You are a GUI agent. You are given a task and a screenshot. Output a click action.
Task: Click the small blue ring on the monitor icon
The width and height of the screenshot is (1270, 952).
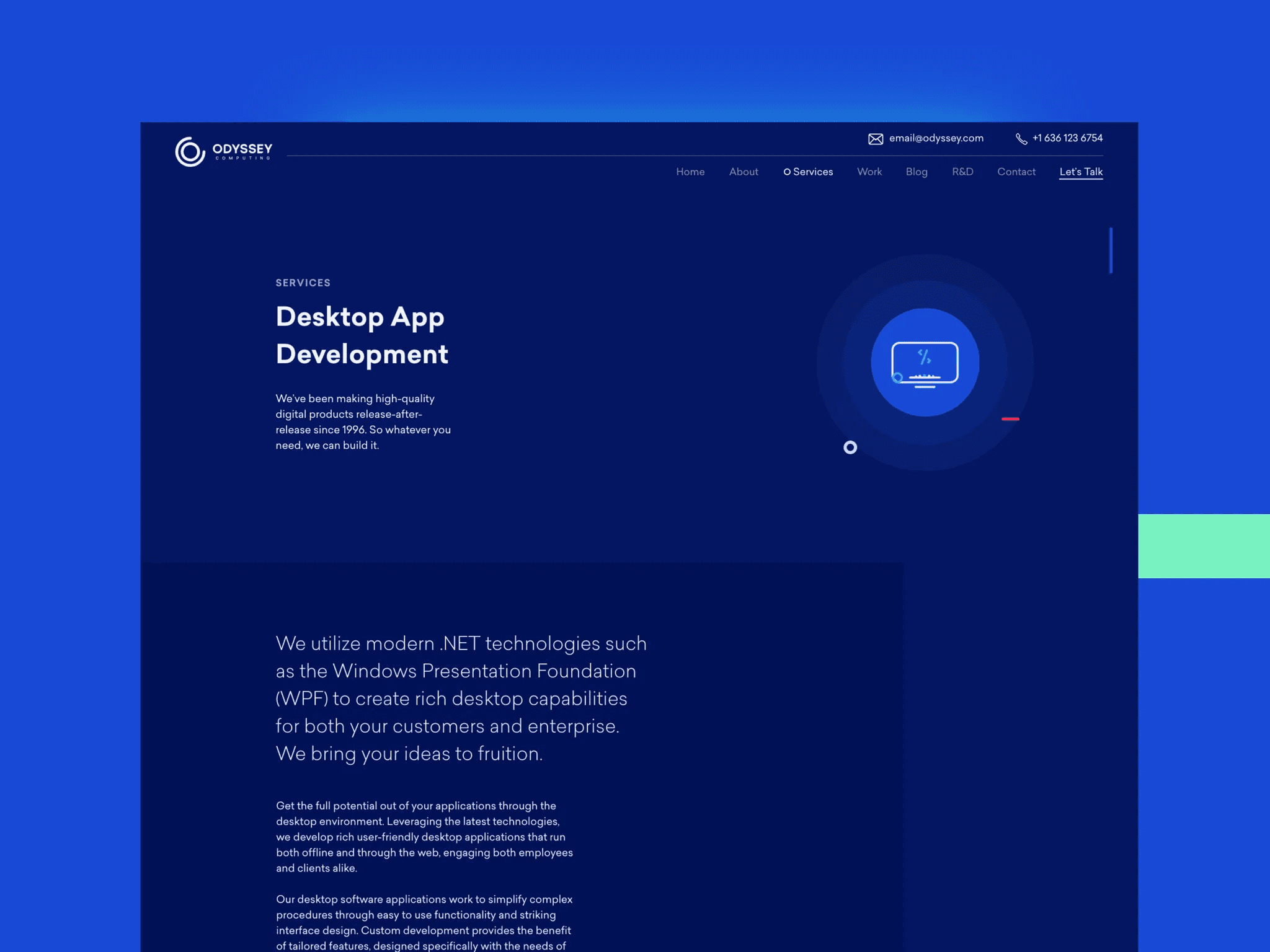pyautogui.click(x=897, y=377)
